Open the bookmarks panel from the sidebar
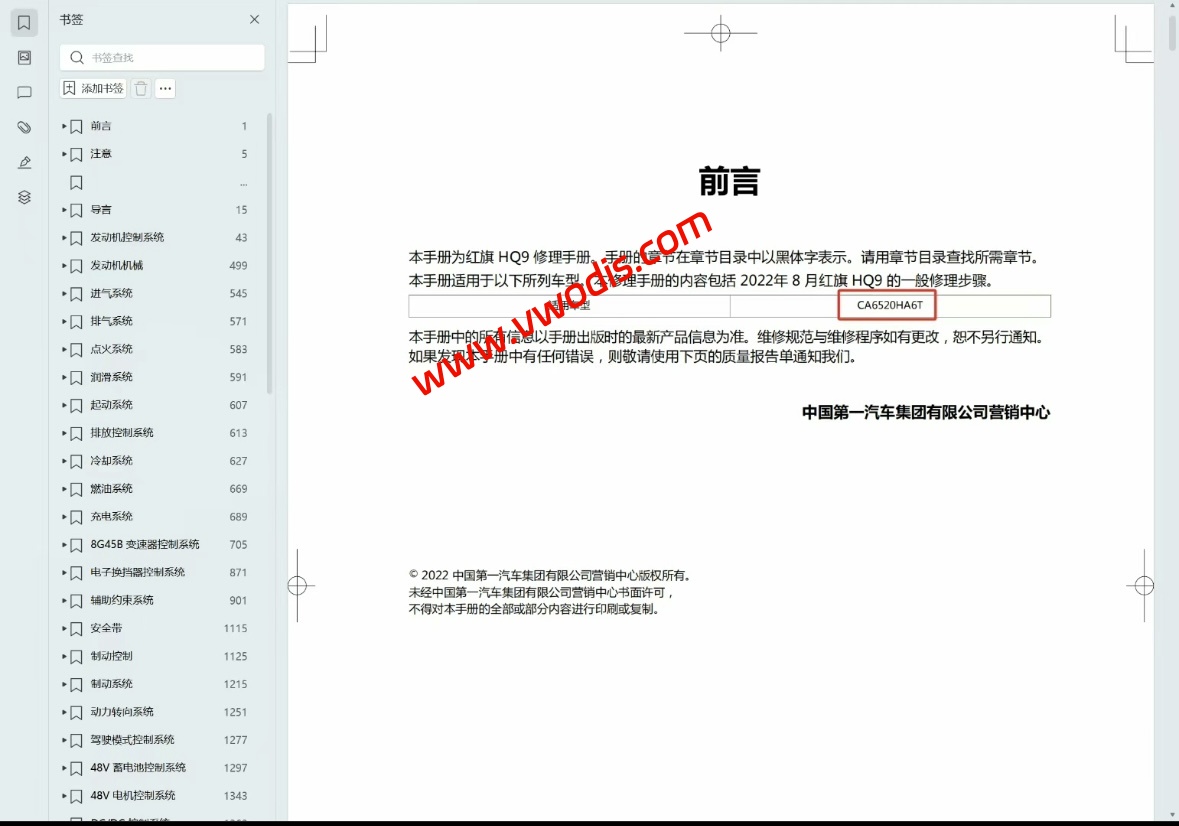 point(24,23)
